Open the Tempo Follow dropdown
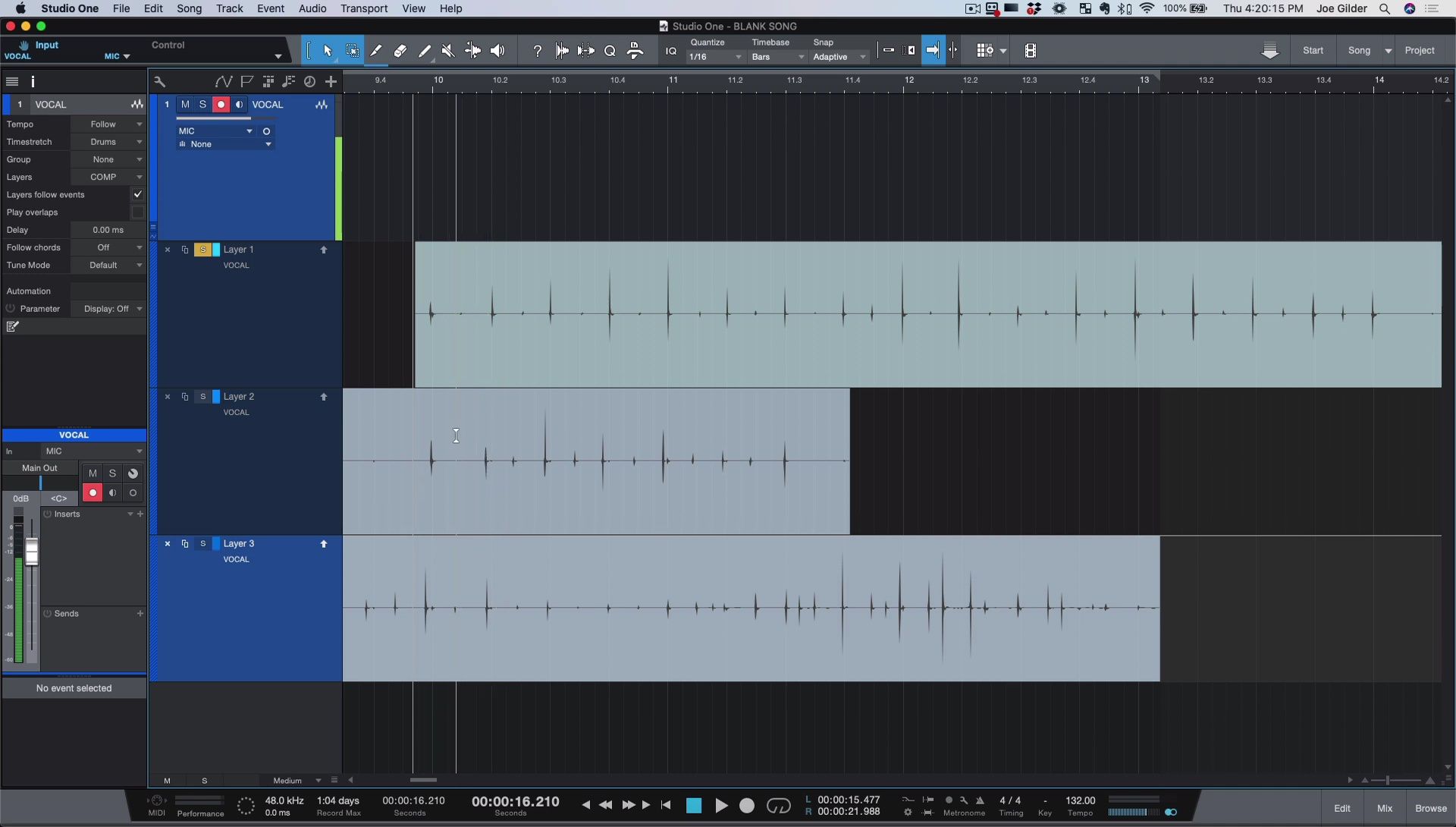This screenshot has width=1456, height=827. [108, 124]
